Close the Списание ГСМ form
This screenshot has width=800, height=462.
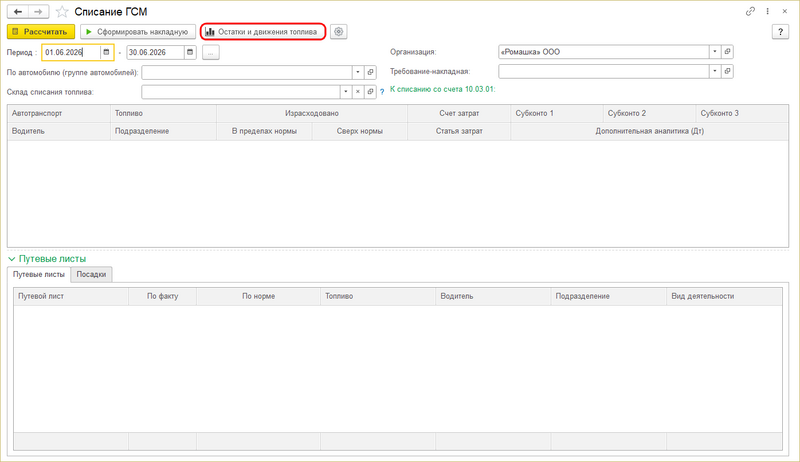(785, 11)
